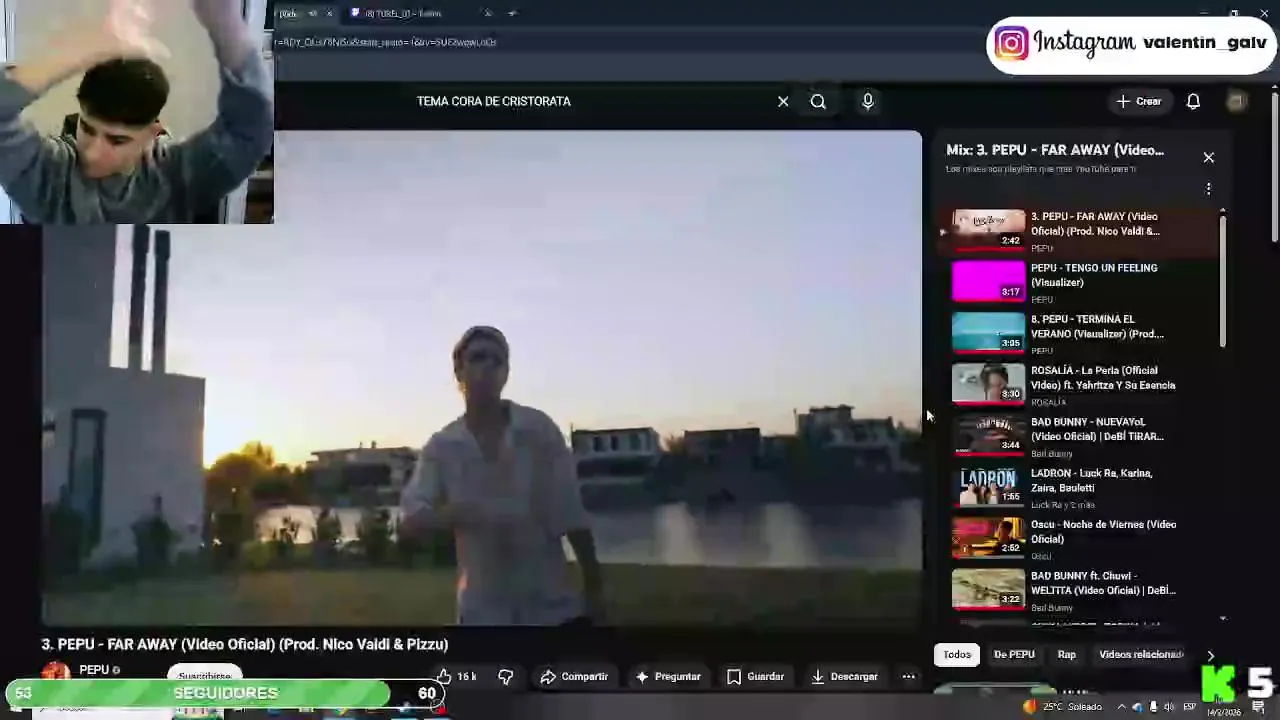
Task: Open the Mix playlist three-dot options
Action: pos(1208,189)
